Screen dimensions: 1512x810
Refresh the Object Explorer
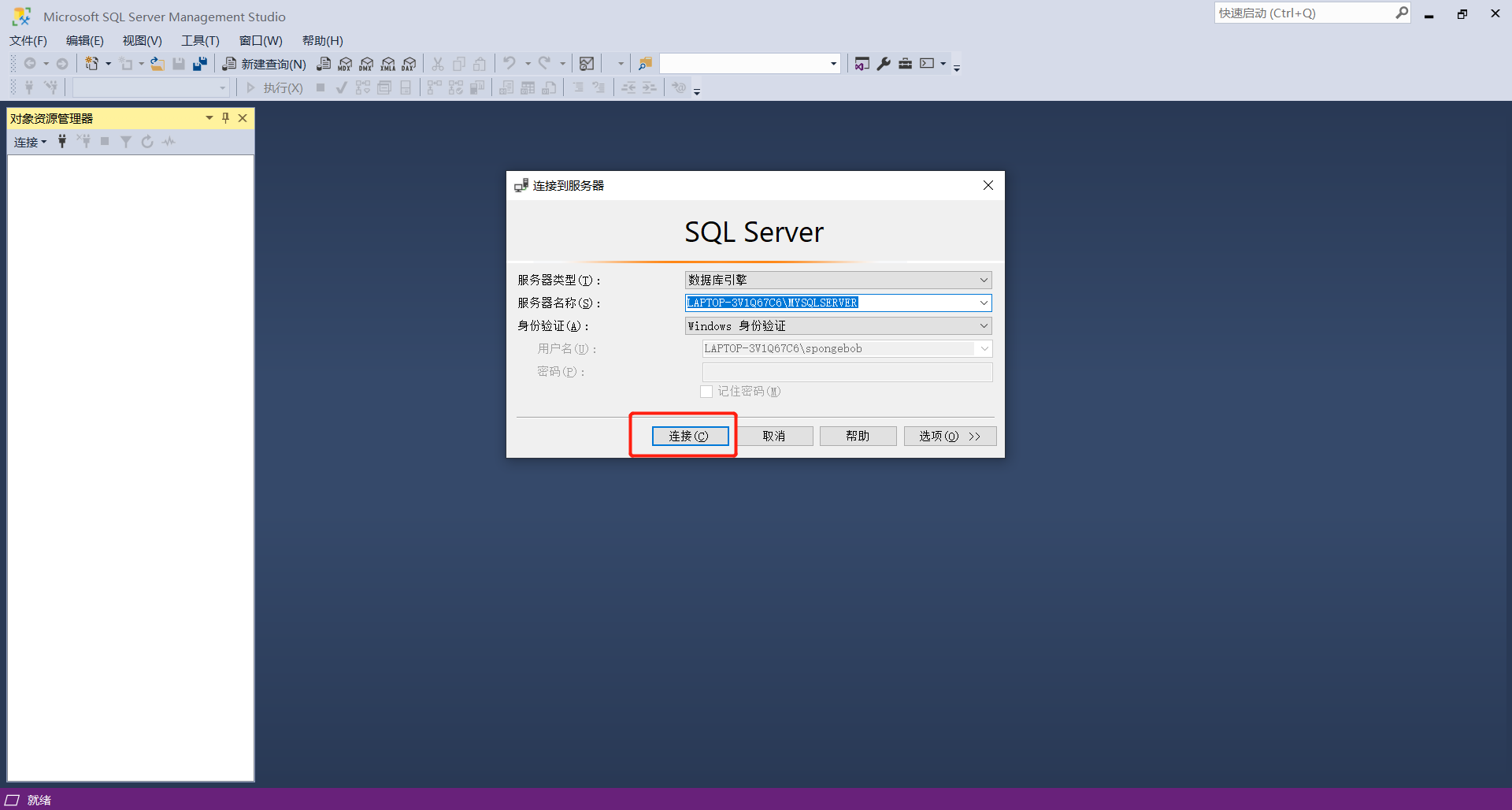pos(147,142)
